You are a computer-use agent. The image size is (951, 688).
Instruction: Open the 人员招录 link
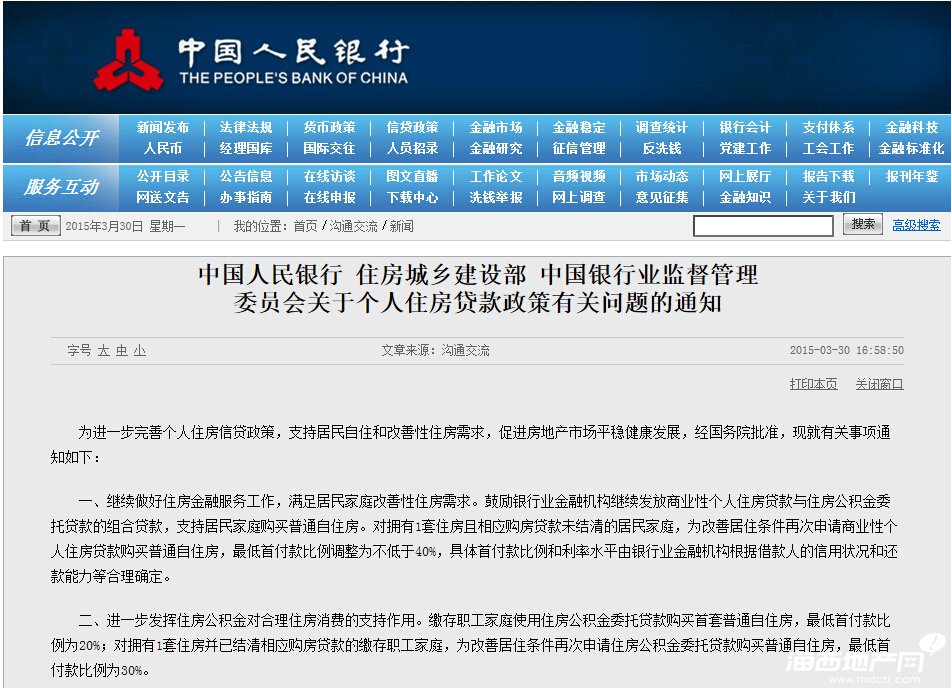click(x=412, y=149)
